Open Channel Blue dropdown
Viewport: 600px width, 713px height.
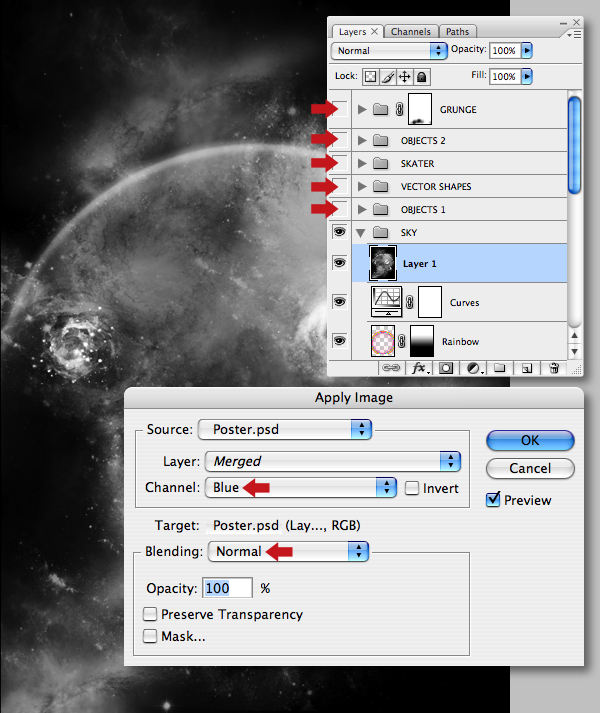(x=301, y=487)
